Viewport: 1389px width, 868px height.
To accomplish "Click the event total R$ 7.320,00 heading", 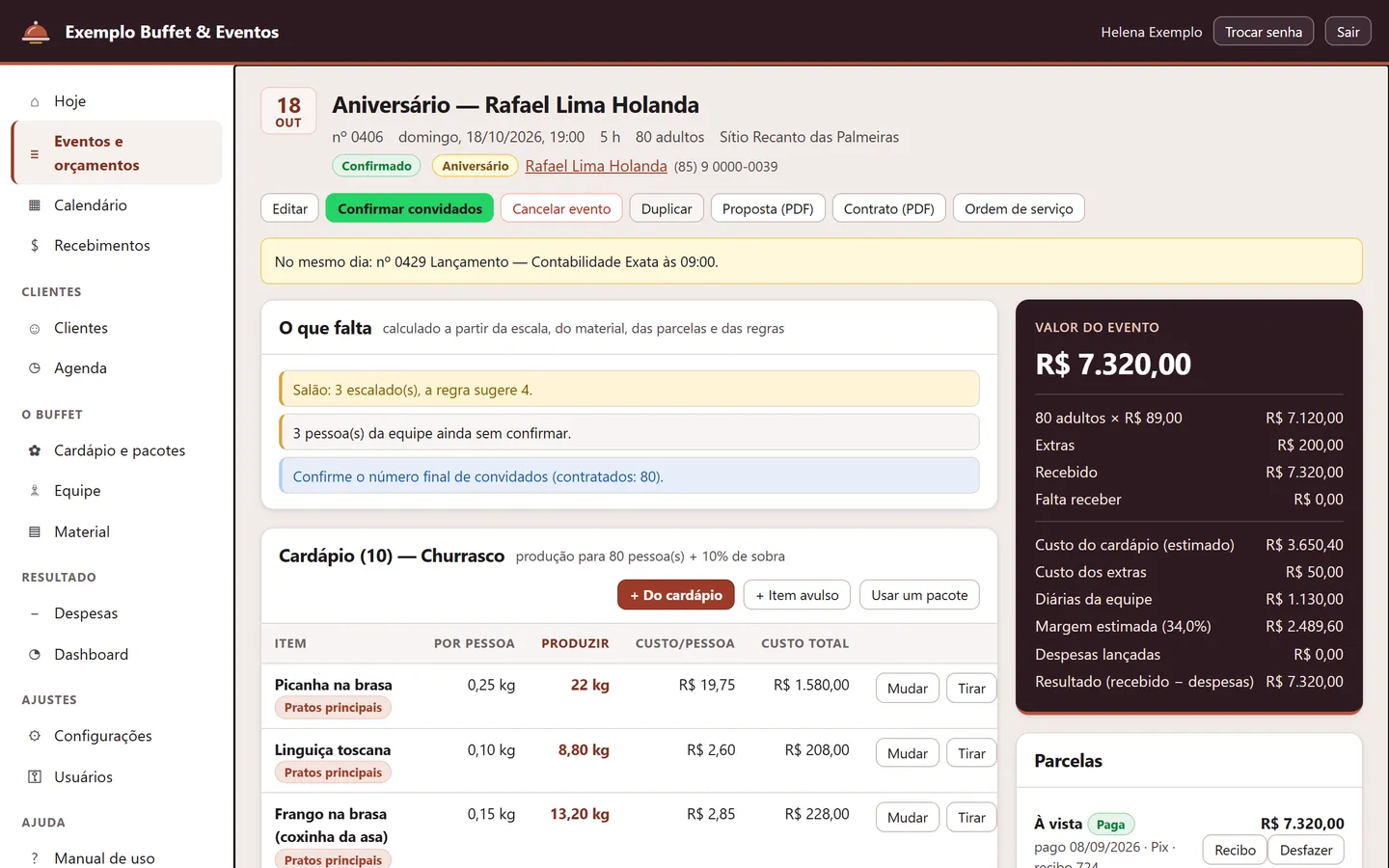I will pos(1113,365).
